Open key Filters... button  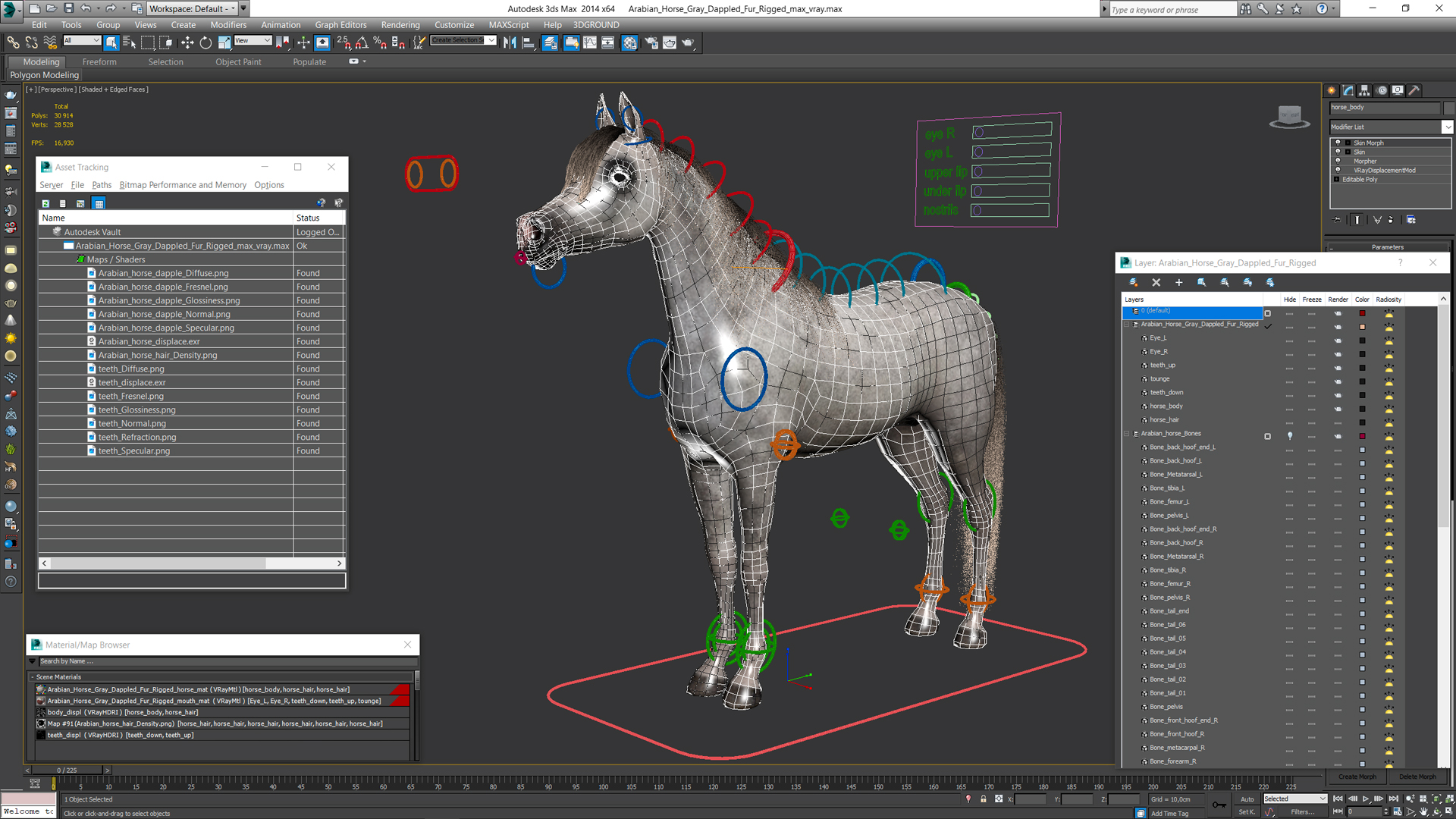(x=1303, y=811)
